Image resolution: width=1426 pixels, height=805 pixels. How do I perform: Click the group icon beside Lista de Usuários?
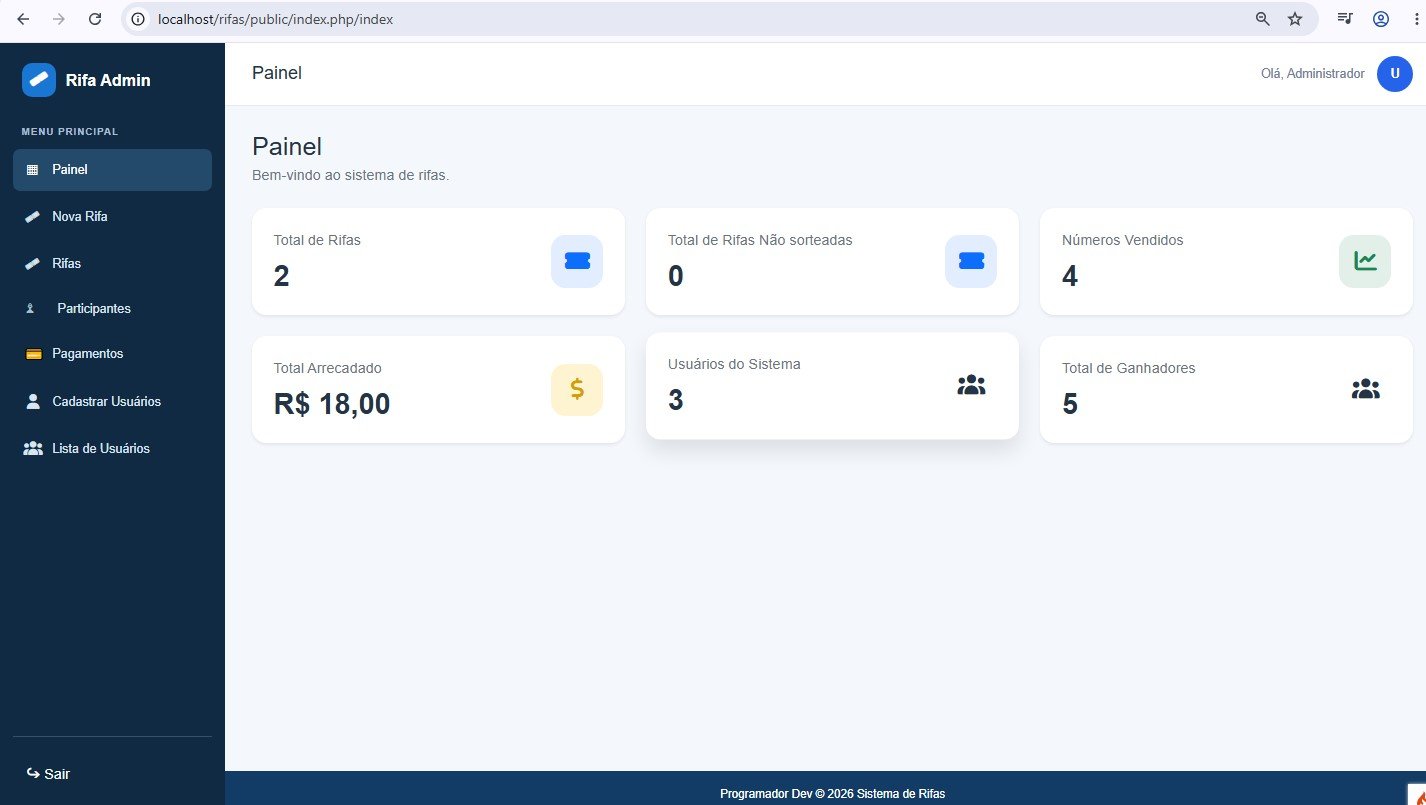(33, 448)
